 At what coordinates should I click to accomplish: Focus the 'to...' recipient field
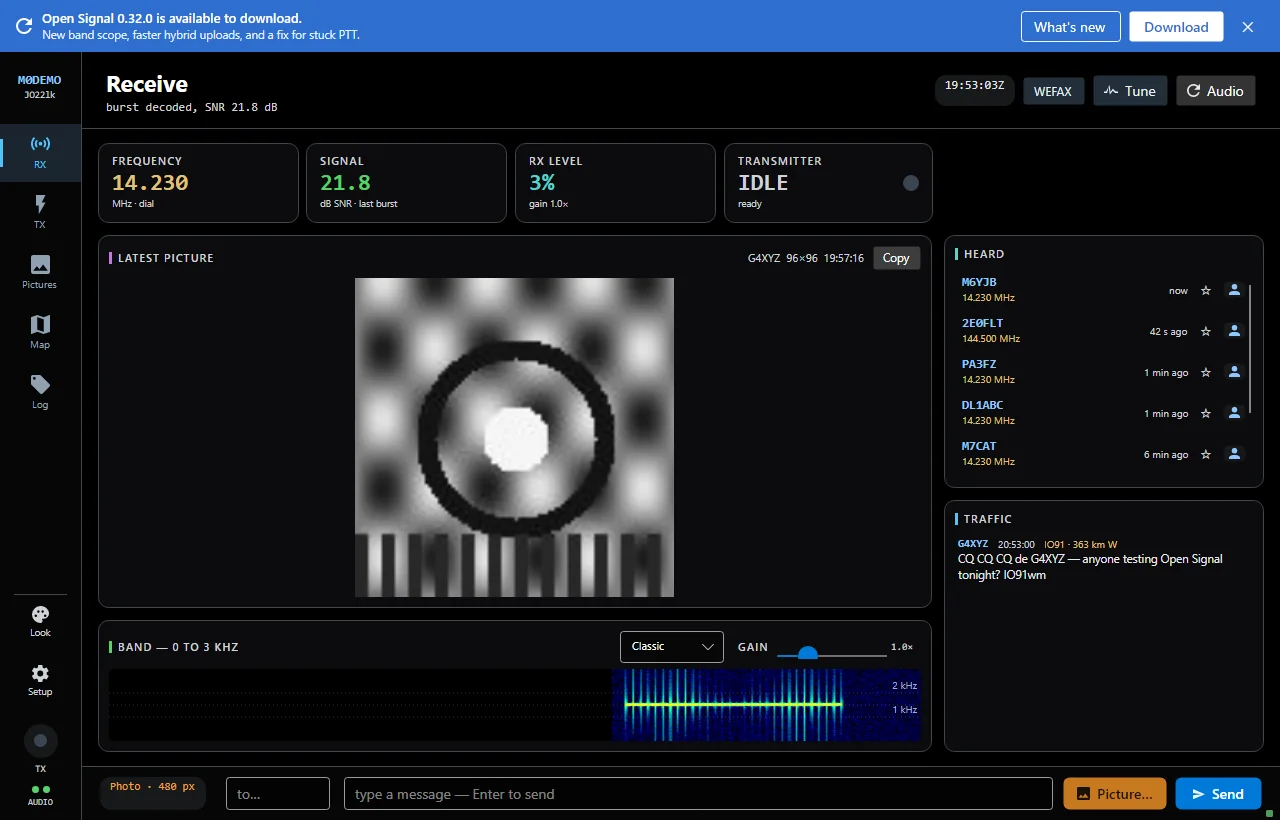coord(278,794)
